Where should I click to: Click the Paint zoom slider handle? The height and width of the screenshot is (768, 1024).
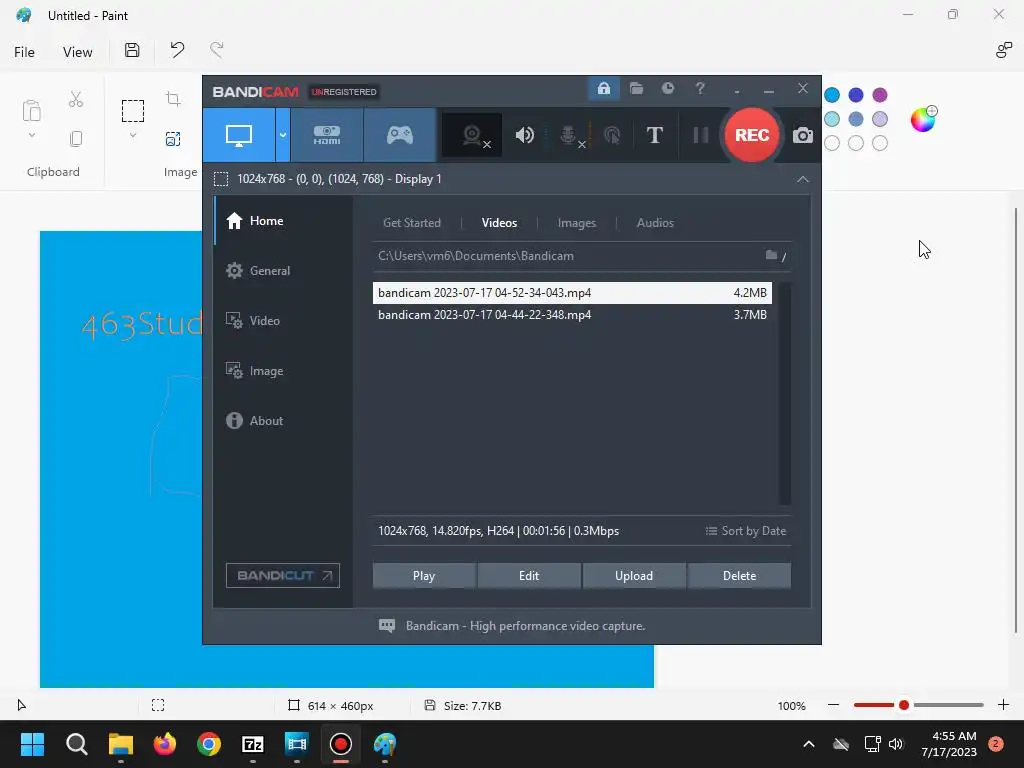click(904, 705)
